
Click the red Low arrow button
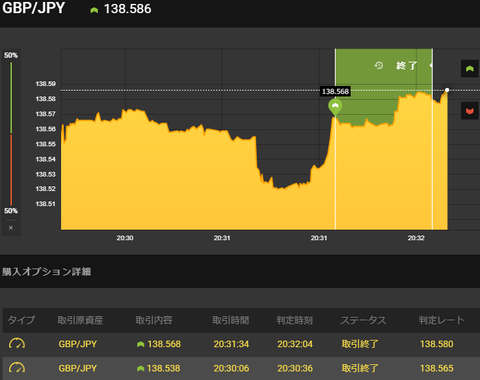click(x=470, y=111)
